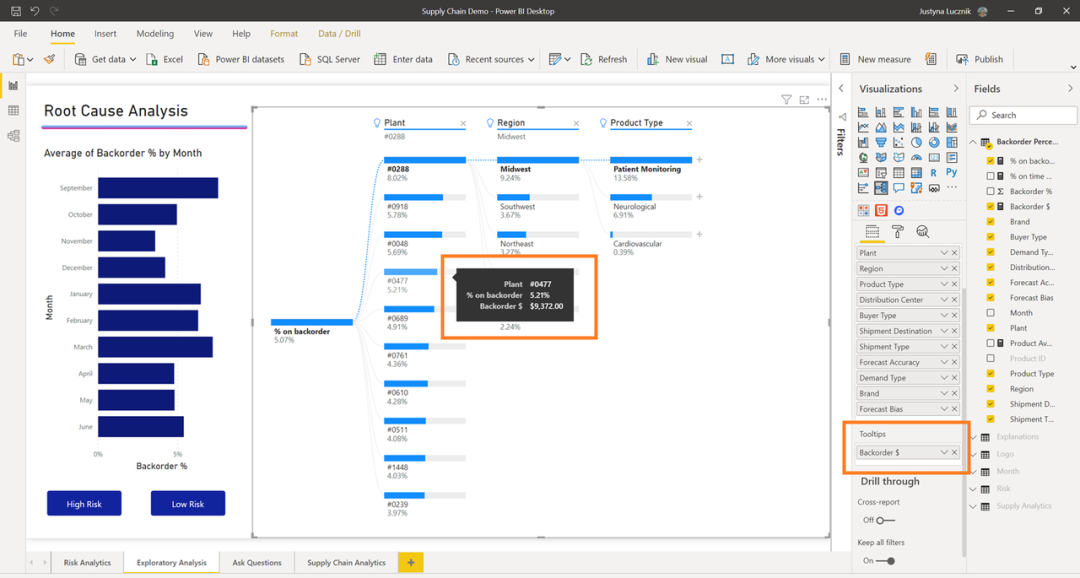
Task: Select the Decomposition tree visual icon
Action: click(881, 187)
